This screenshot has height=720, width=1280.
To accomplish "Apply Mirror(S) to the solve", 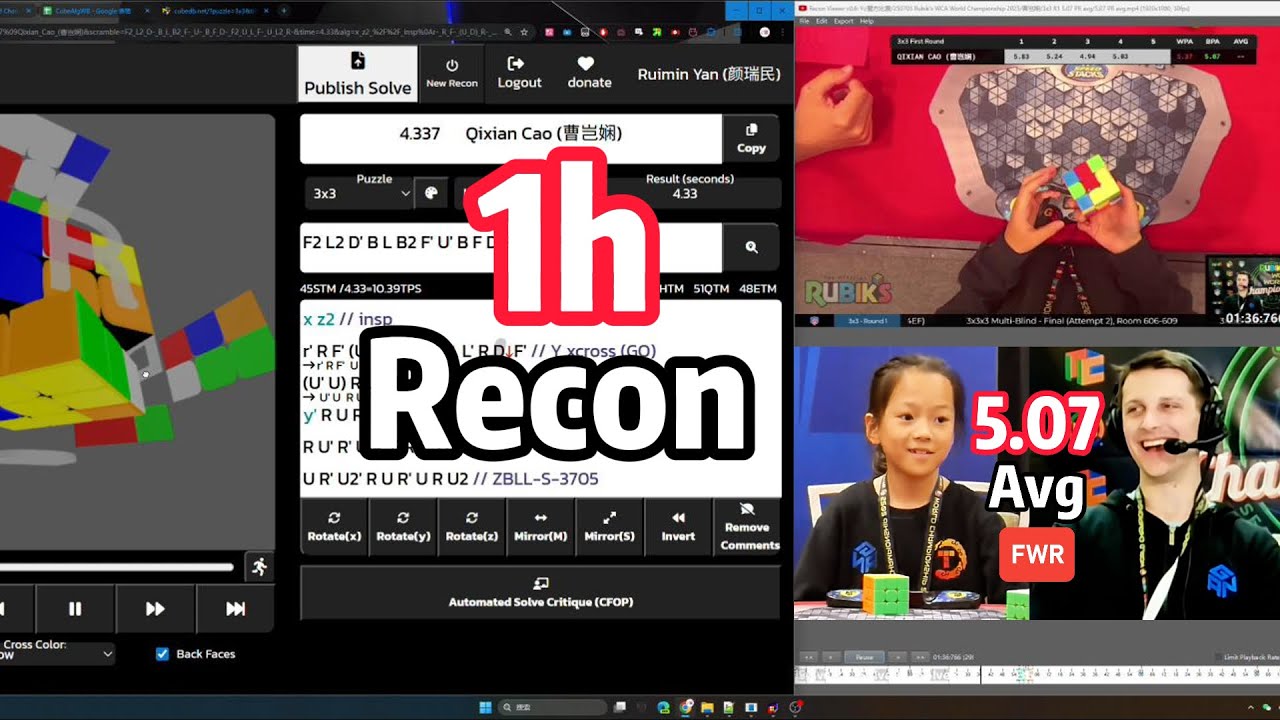I will coord(610,525).
